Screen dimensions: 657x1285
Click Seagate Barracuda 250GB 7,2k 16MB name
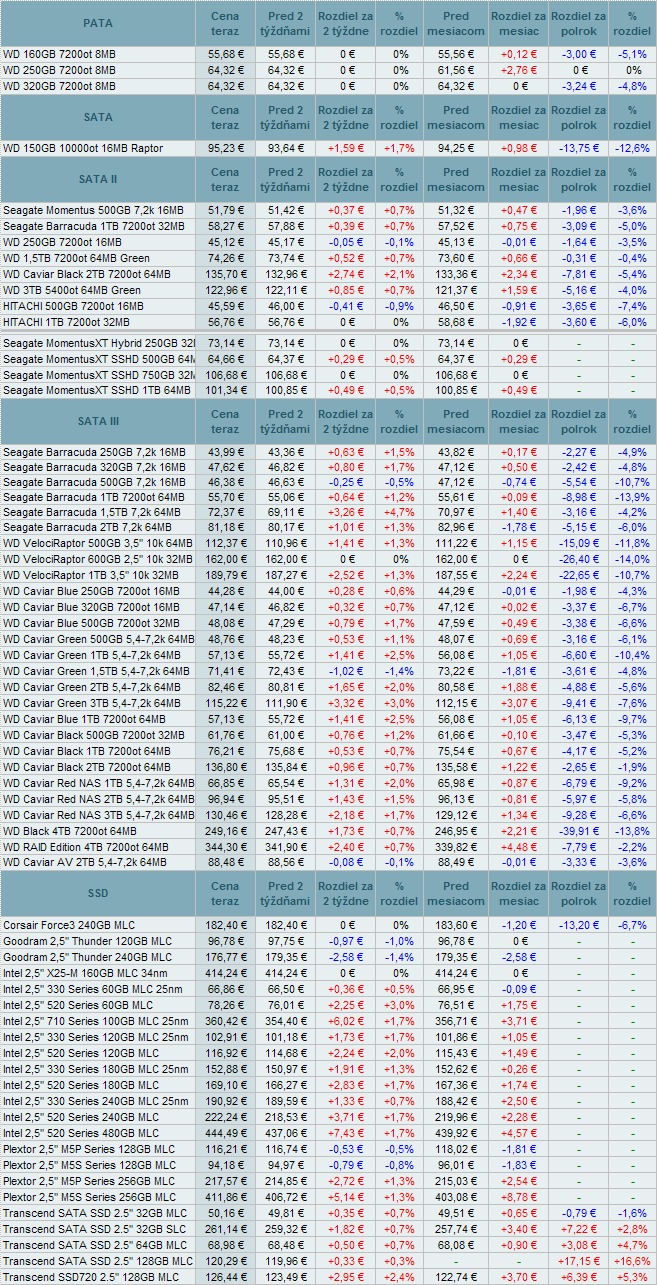[x=94, y=452]
